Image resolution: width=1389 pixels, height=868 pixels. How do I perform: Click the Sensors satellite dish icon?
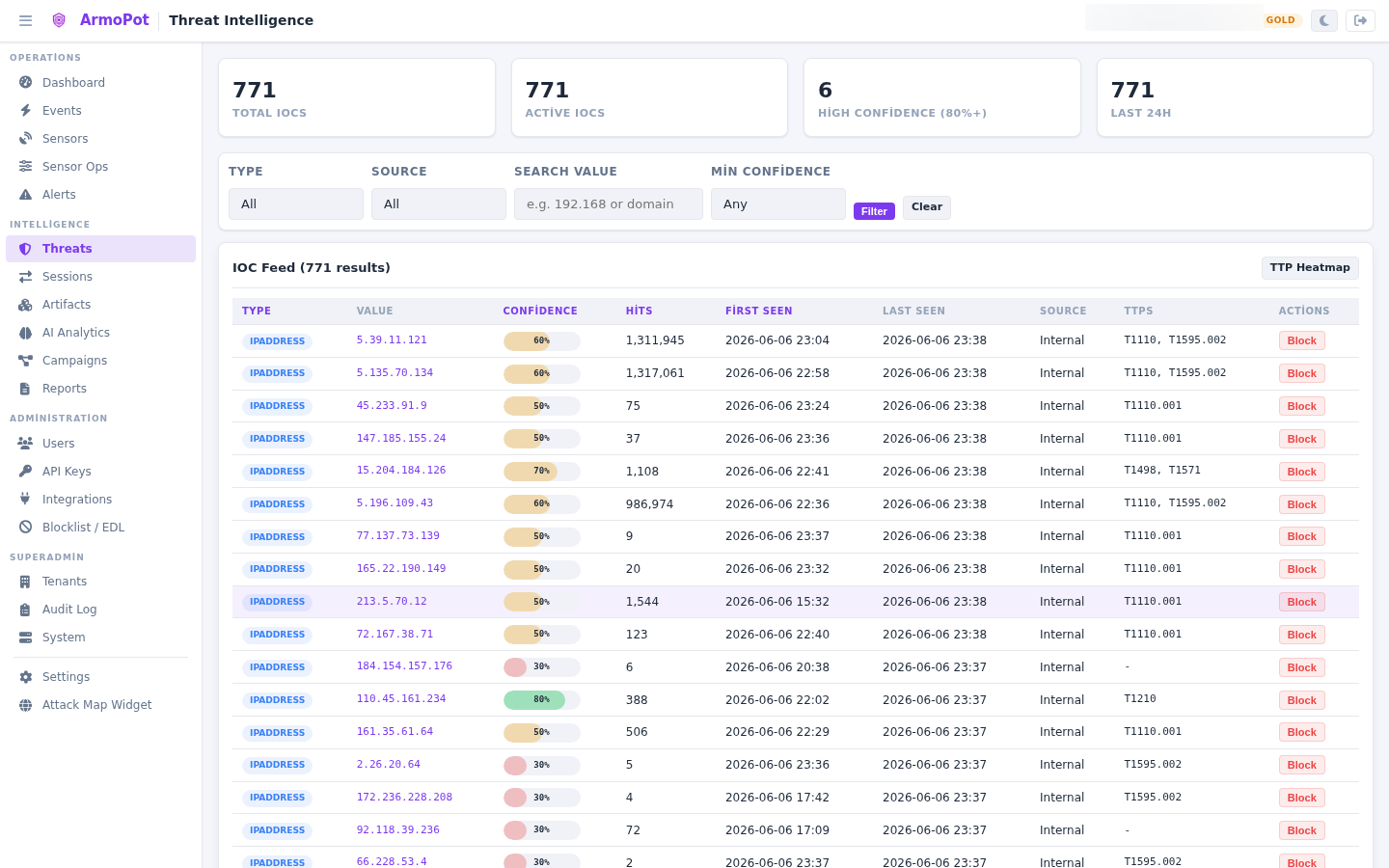click(x=26, y=139)
